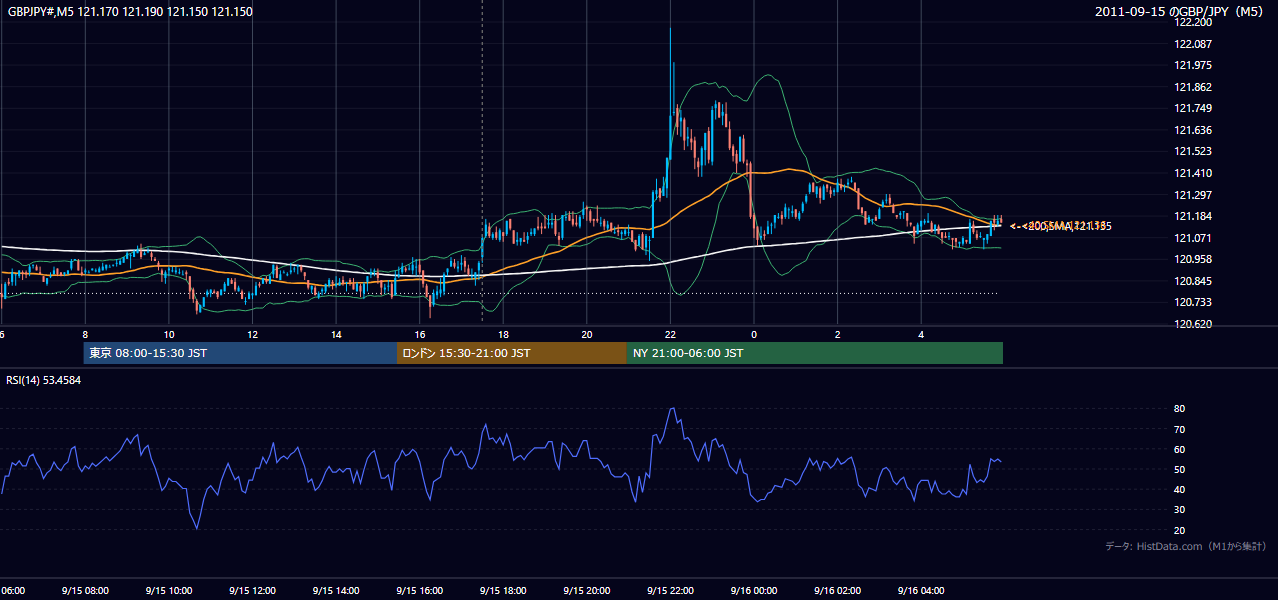Click hour label 20 under the price chart
This screenshot has height=600, width=1278.
(x=587, y=334)
